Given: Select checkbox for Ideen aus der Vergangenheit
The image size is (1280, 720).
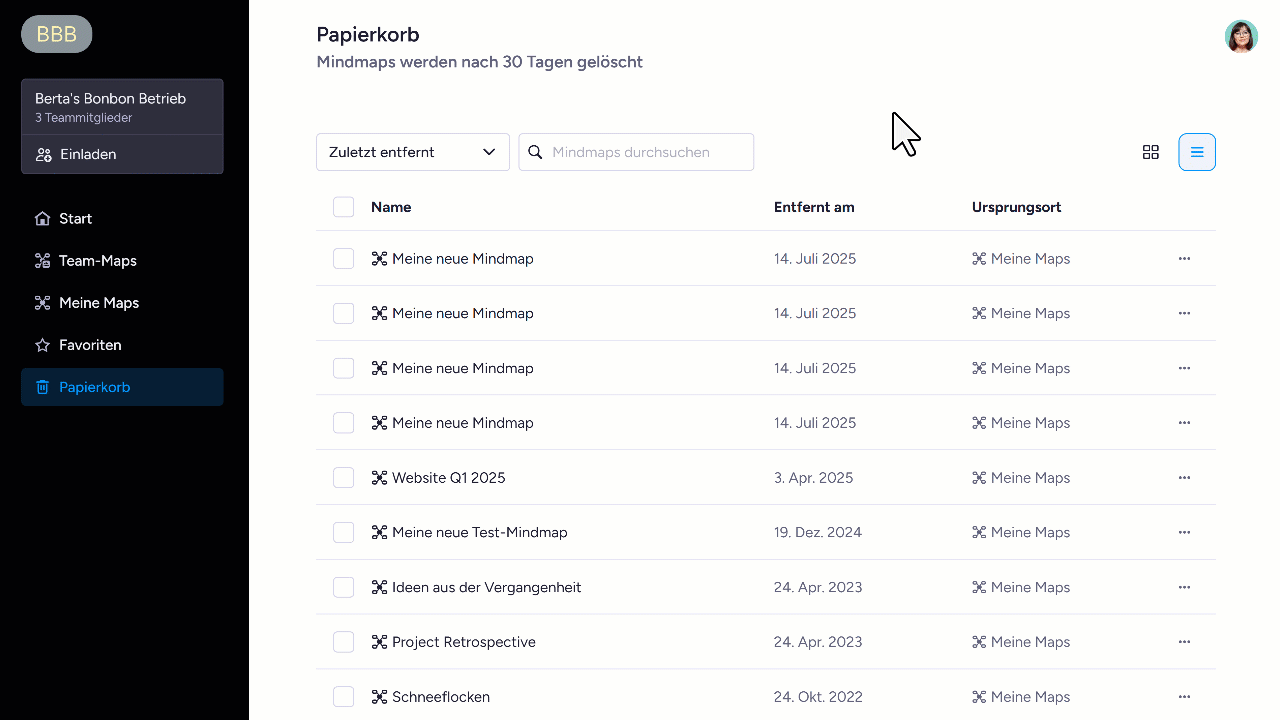Looking at the screenshot, I should pos(343,587).
